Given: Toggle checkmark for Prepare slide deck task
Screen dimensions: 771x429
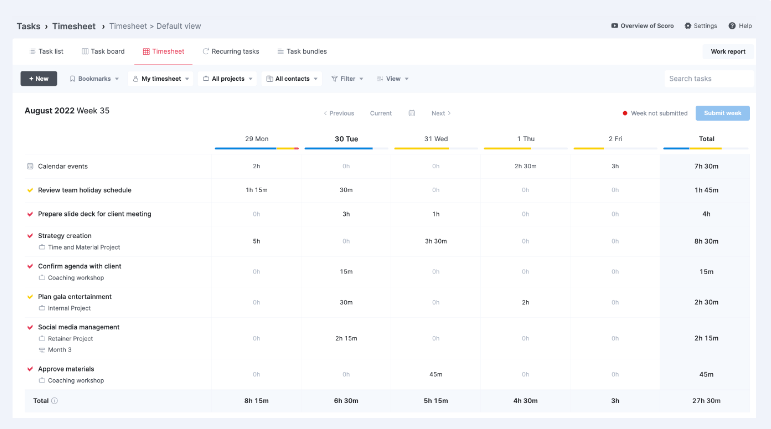Looking at the screenshot, I should [30, 214].
